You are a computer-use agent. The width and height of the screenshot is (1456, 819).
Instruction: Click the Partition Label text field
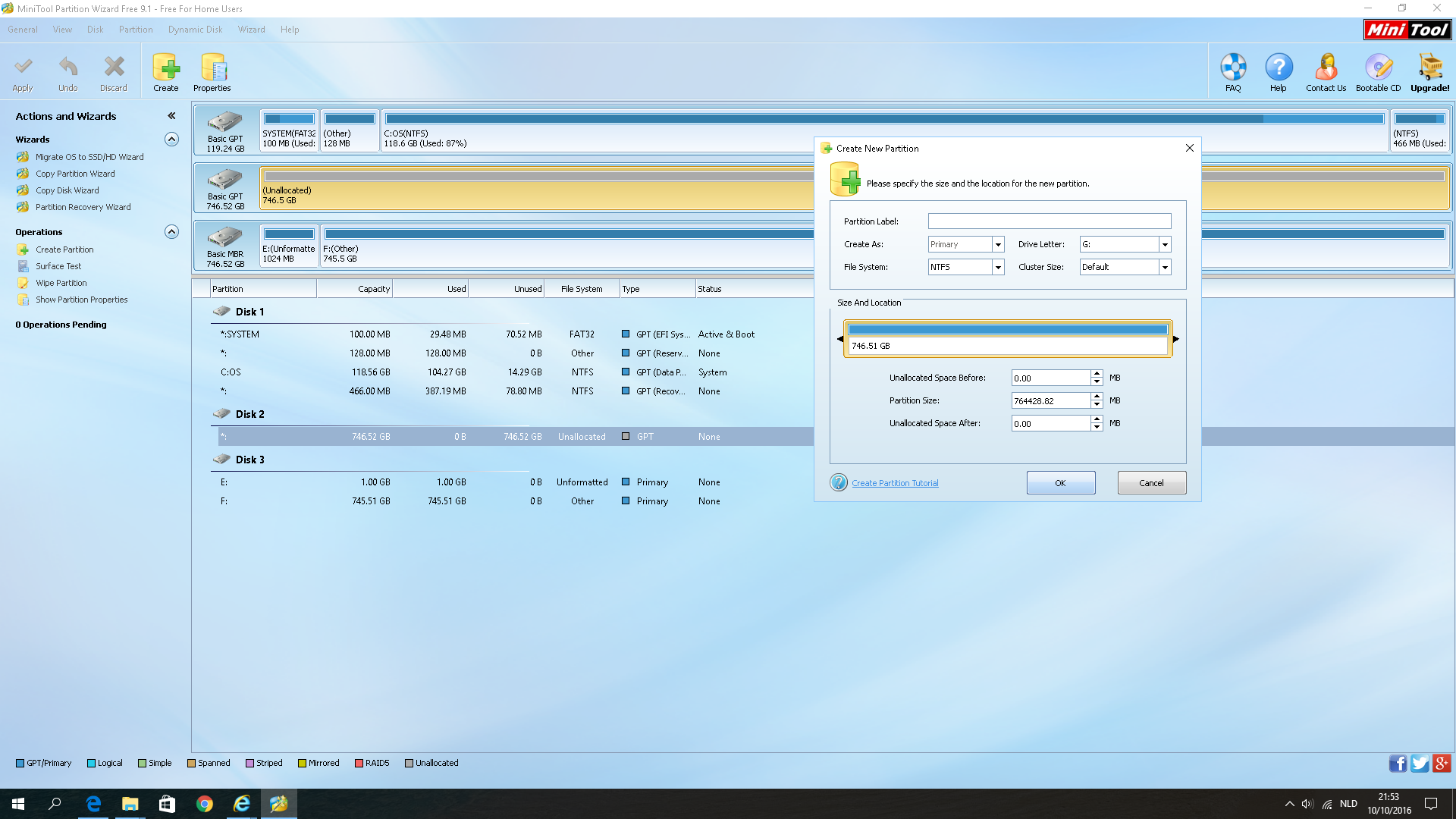[1049, 221]
